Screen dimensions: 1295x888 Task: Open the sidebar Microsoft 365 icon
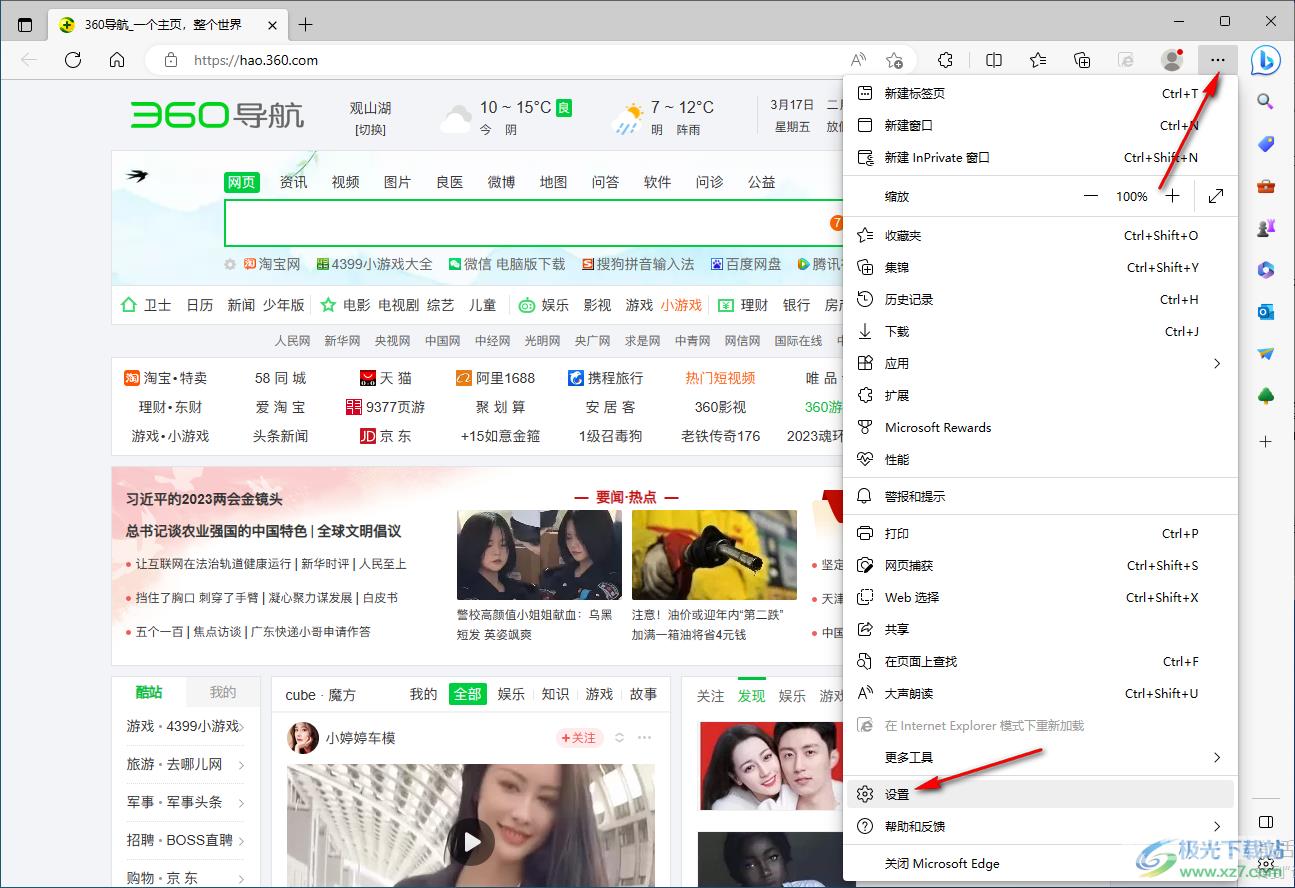pos(1265,270)
